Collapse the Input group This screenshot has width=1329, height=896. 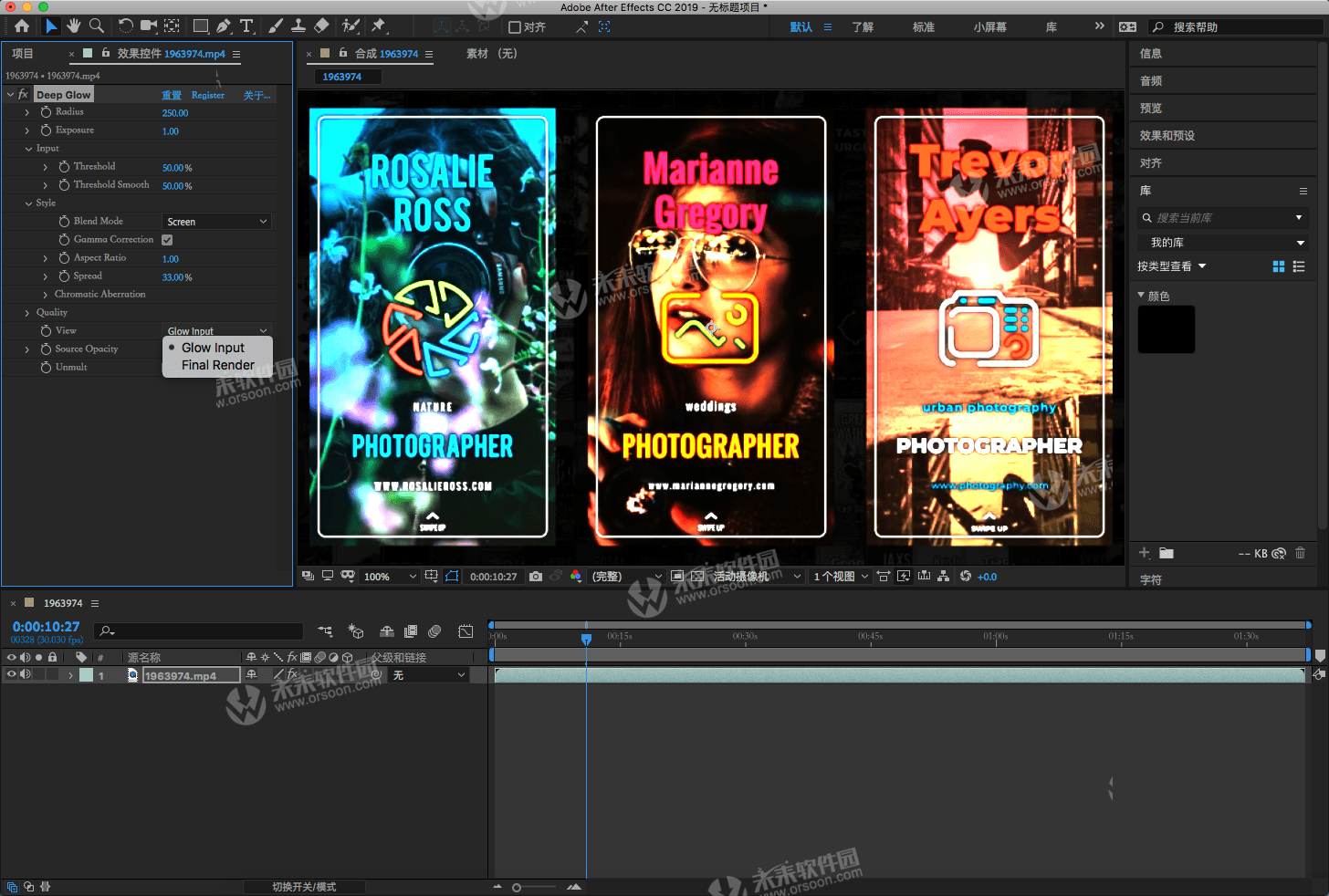pyautogui.click(x=28, y=149)
